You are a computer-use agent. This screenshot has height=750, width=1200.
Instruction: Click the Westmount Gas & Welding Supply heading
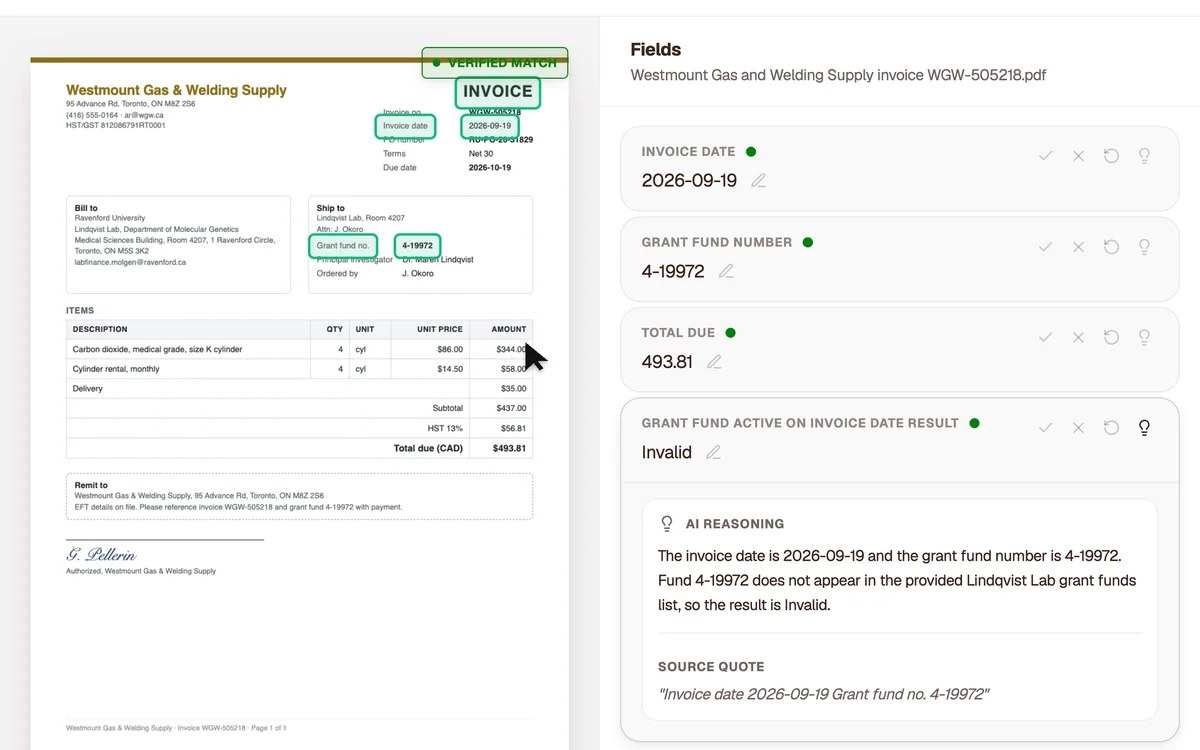(176, 90)
